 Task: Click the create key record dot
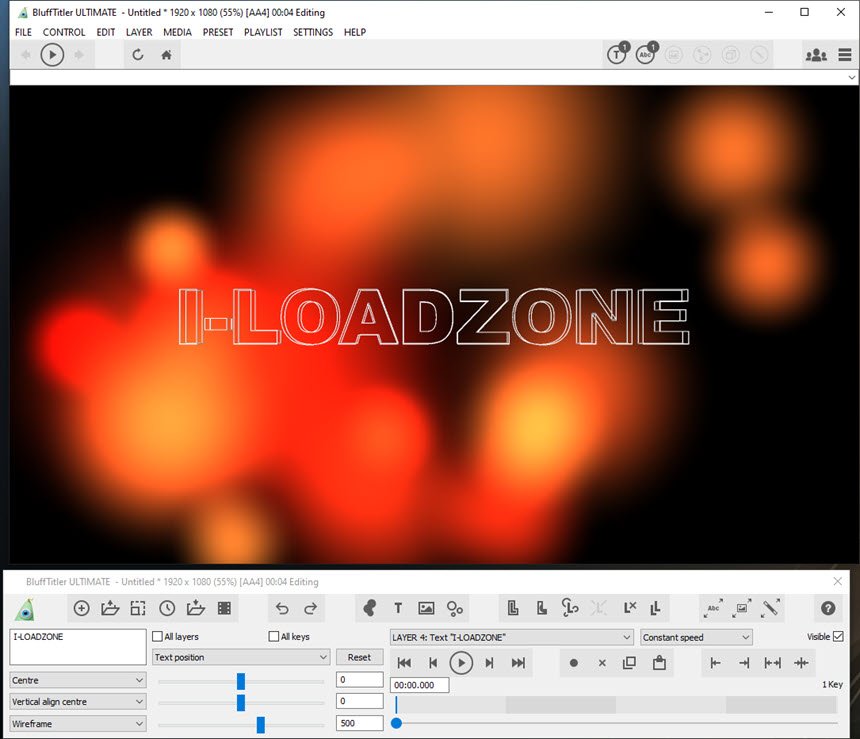tap(574, 663)
